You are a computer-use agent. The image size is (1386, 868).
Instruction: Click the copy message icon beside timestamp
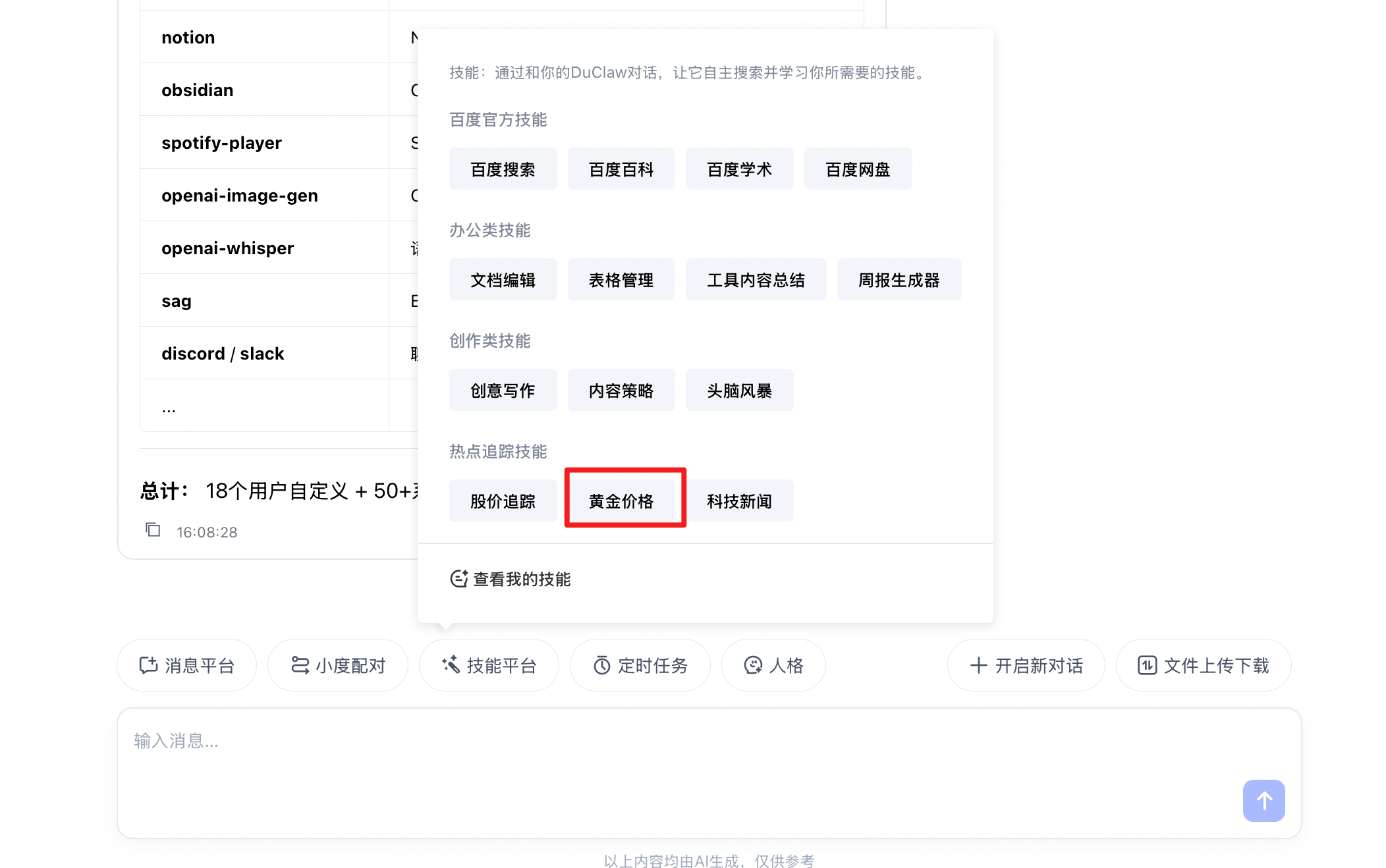pos(153,530)
